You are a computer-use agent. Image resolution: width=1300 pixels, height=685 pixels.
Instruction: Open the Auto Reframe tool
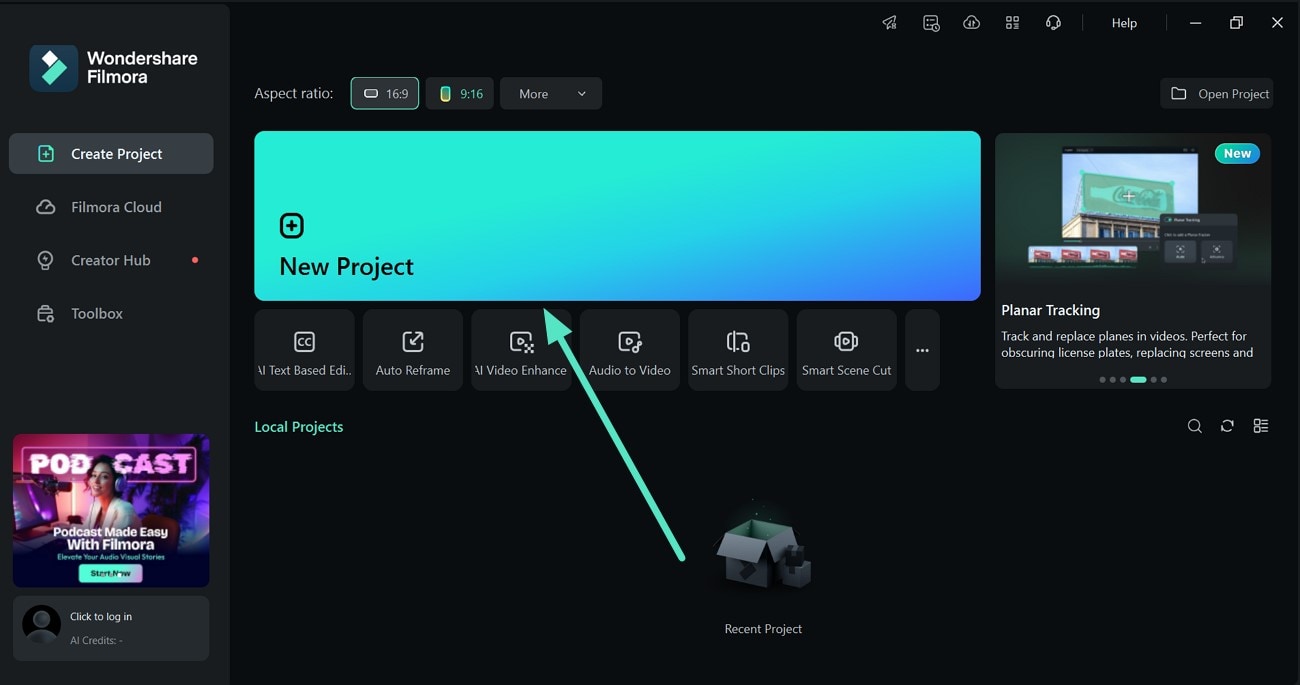pyautogui.click(x=413, y=350)
